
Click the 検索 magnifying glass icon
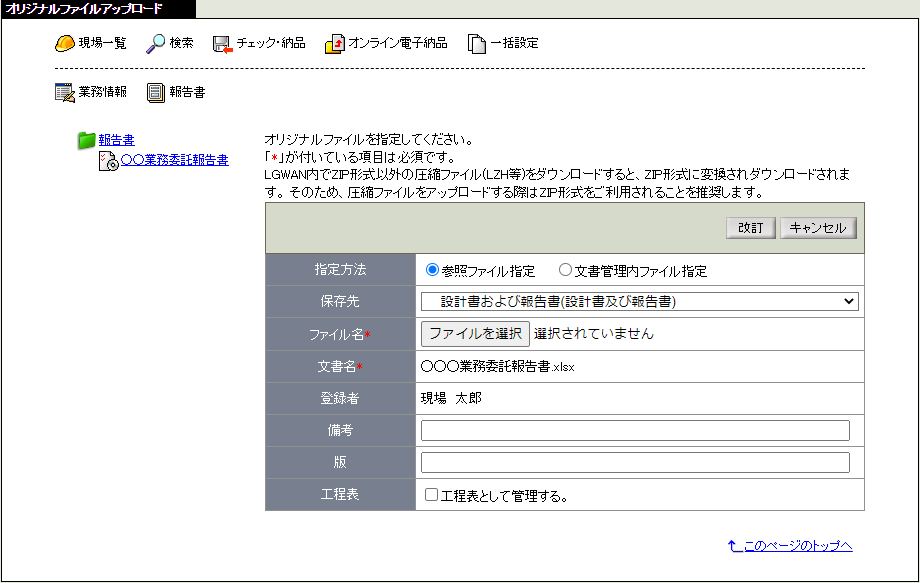pos(155,43)
